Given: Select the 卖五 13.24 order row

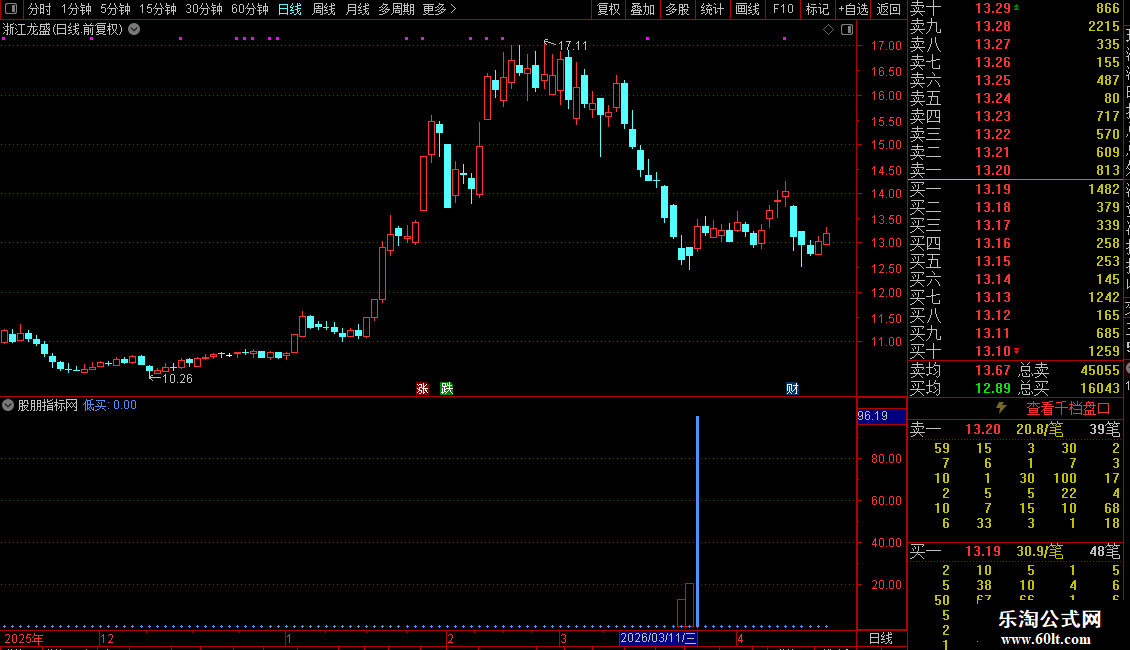Looking at the screenshot, I should pyautogui.click(x=1015, y=98).
